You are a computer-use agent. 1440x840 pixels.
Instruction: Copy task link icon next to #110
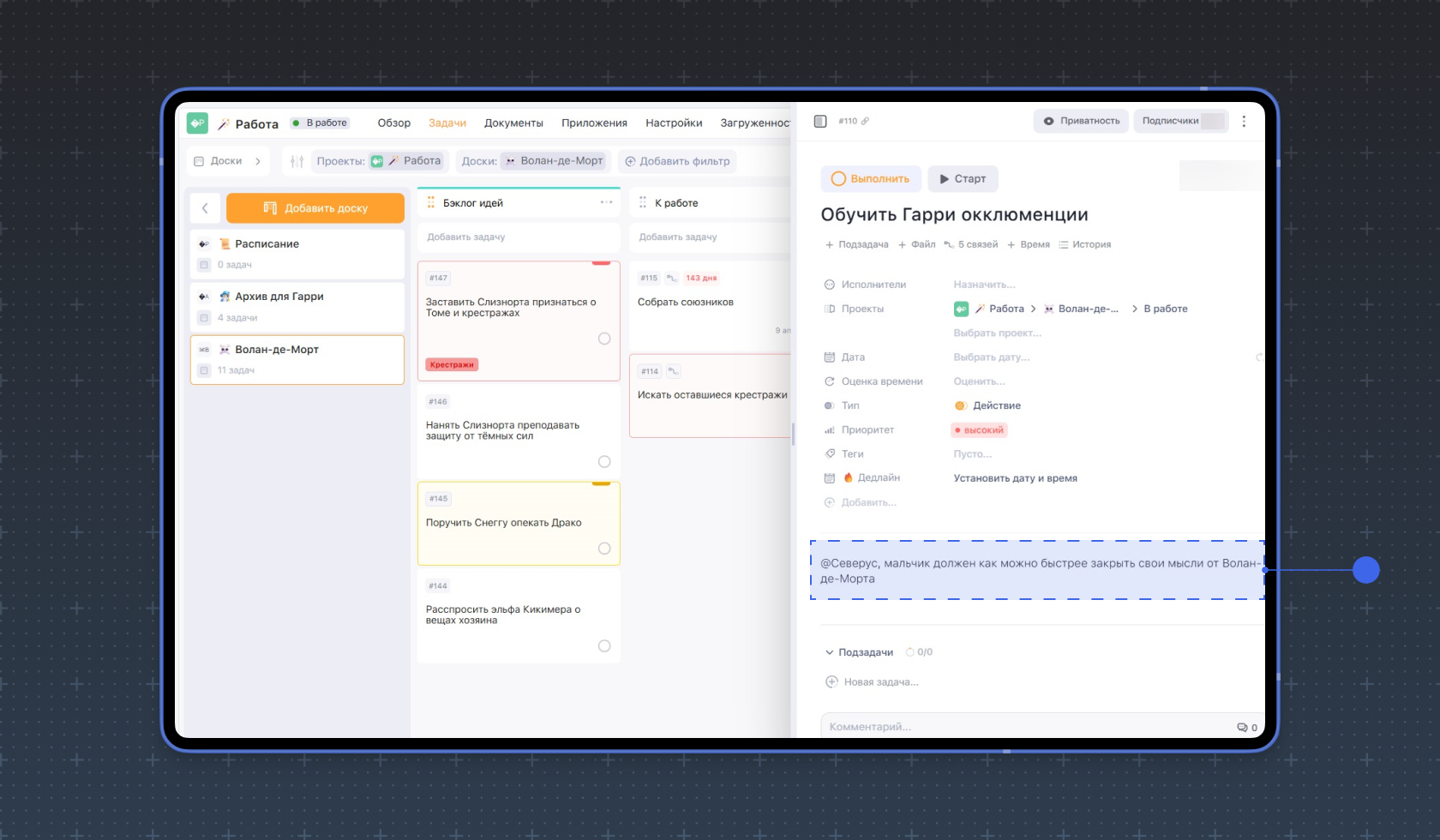click(866, 122)
